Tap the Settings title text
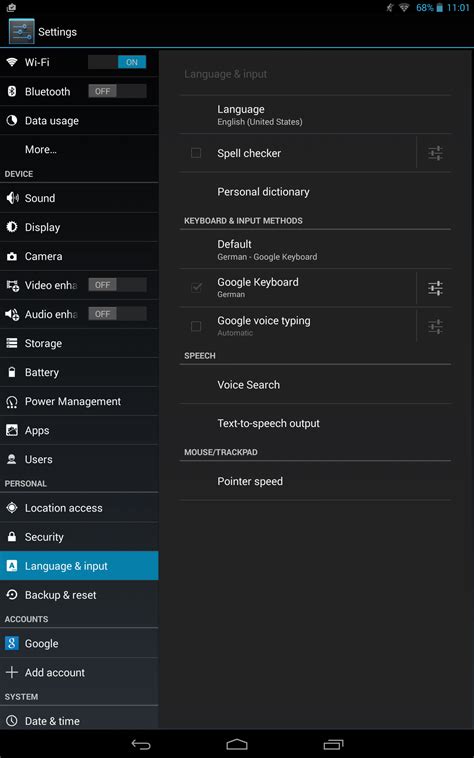 (x=57, y=32)
